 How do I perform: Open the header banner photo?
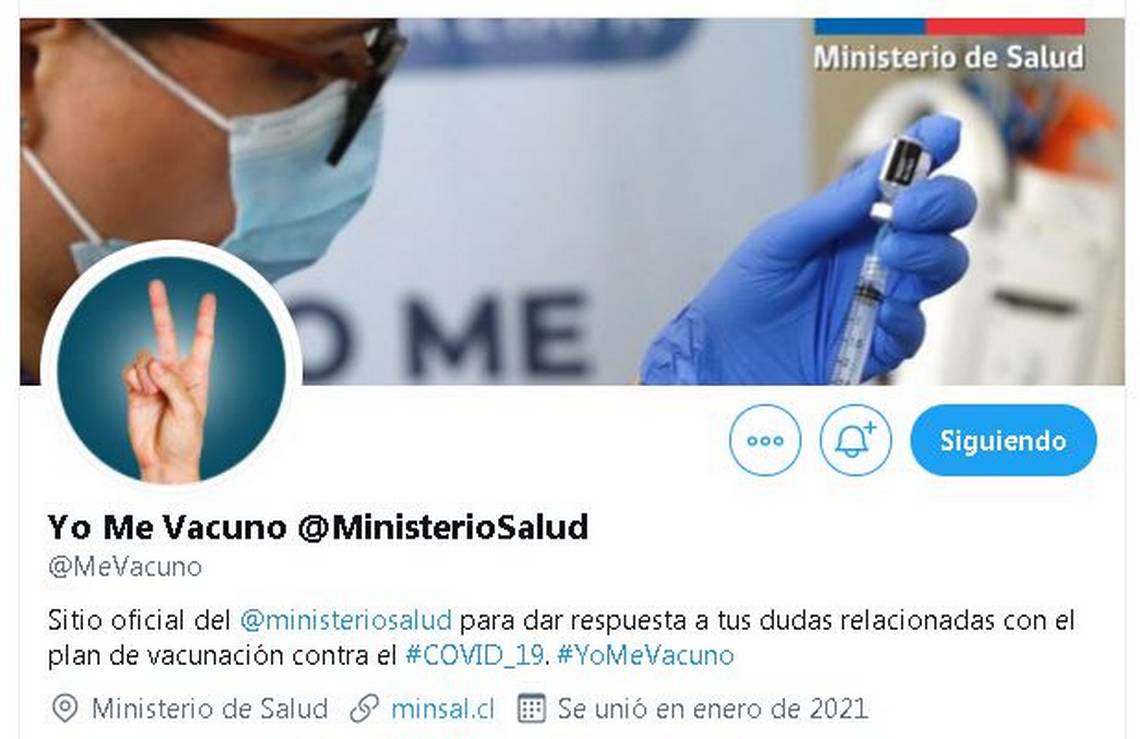pos(572,201)
